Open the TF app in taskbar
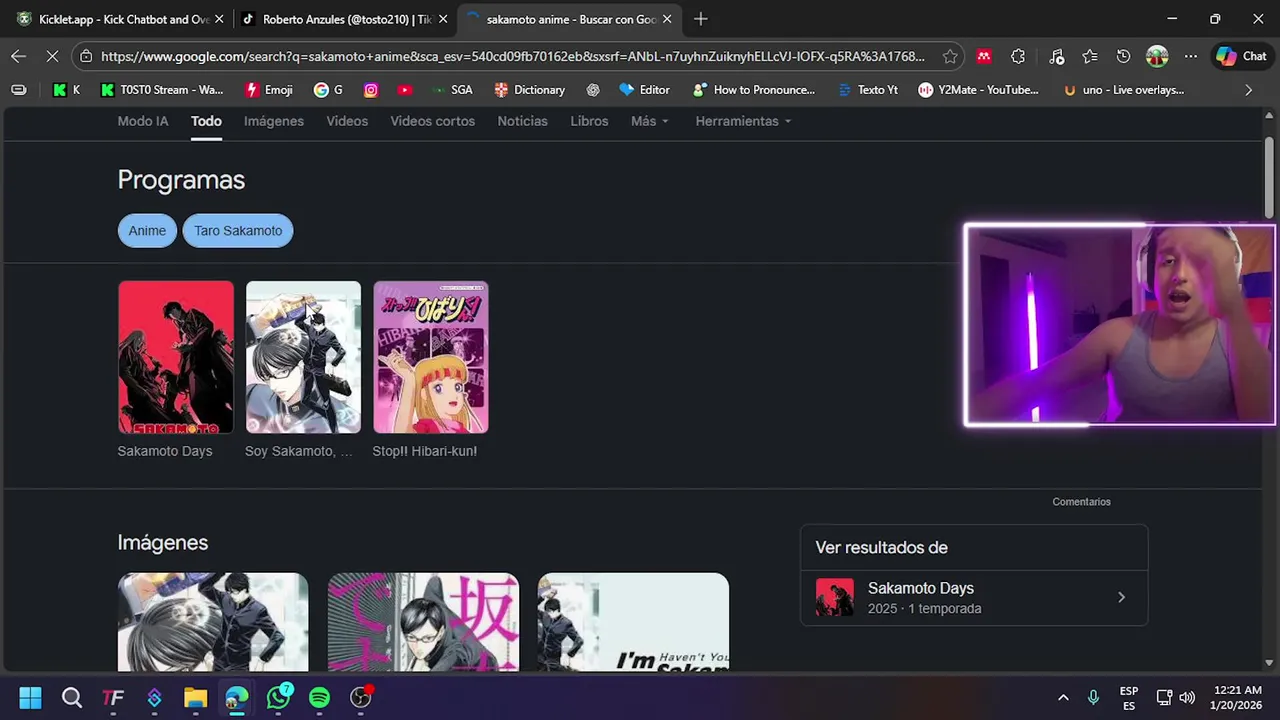This screenshot has width=1280, height=720. (x=113, y=697)
